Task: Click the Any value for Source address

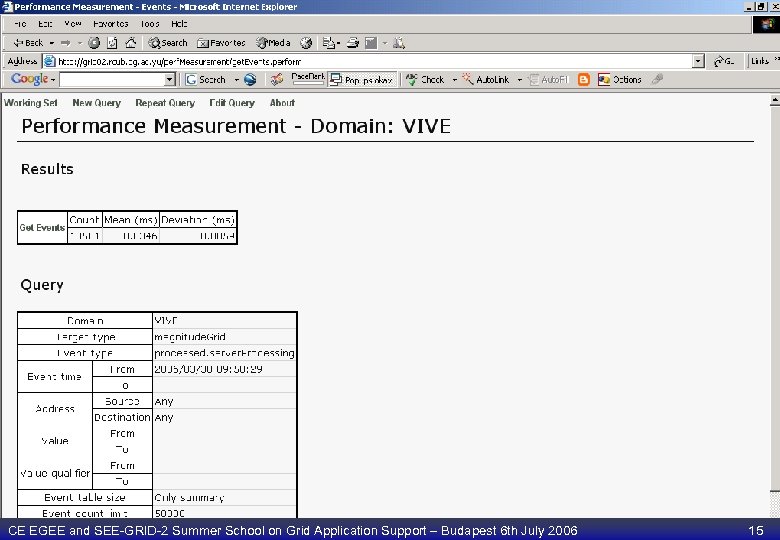Action: (x=164, y=401)
